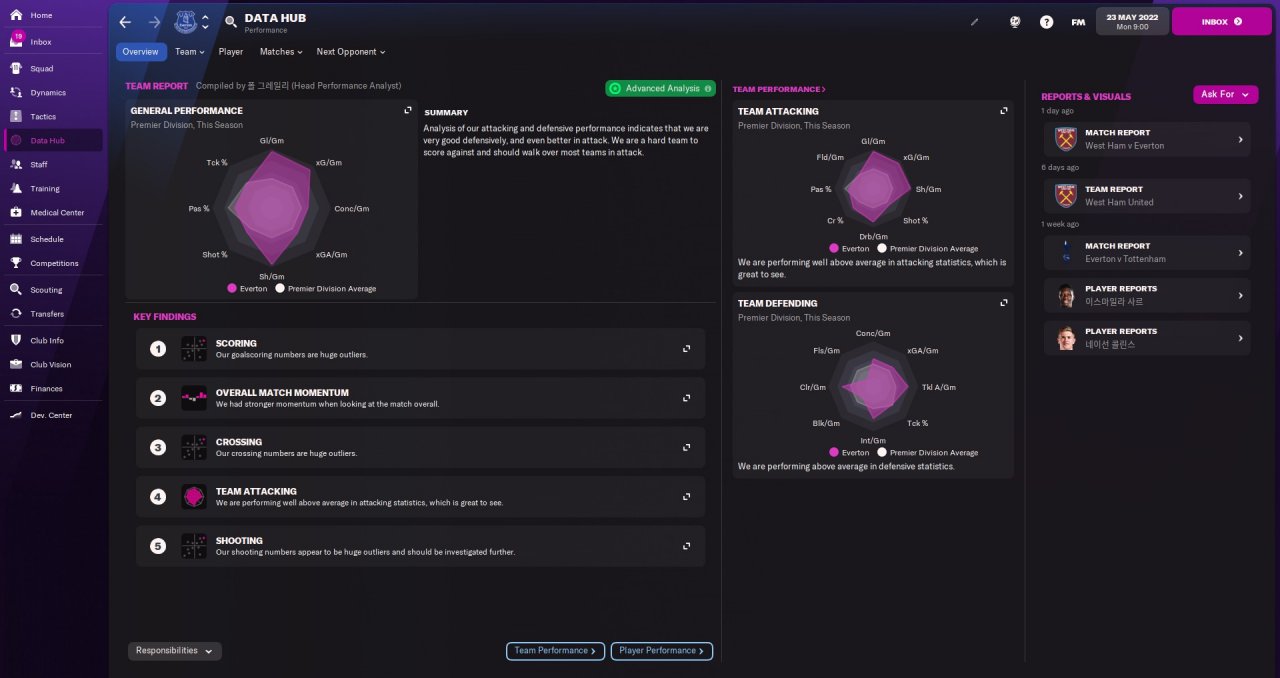Image resolution: width=1280 pixels, height=678 pixels.
Task: Open West Ham United team report
Action: pyautogui.click(x=1147, y=196)
